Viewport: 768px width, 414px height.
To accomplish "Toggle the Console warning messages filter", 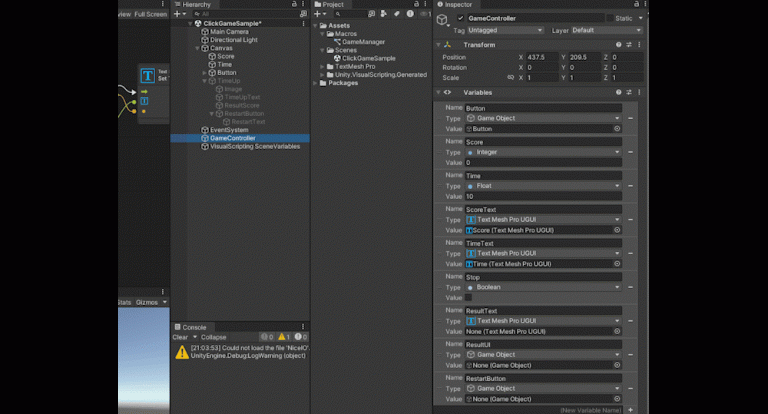I will point(284,337).
